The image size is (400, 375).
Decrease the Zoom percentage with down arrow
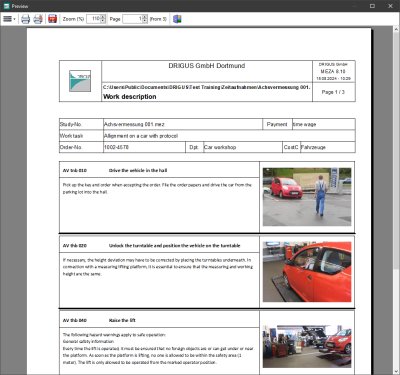[x=103, y=21]
